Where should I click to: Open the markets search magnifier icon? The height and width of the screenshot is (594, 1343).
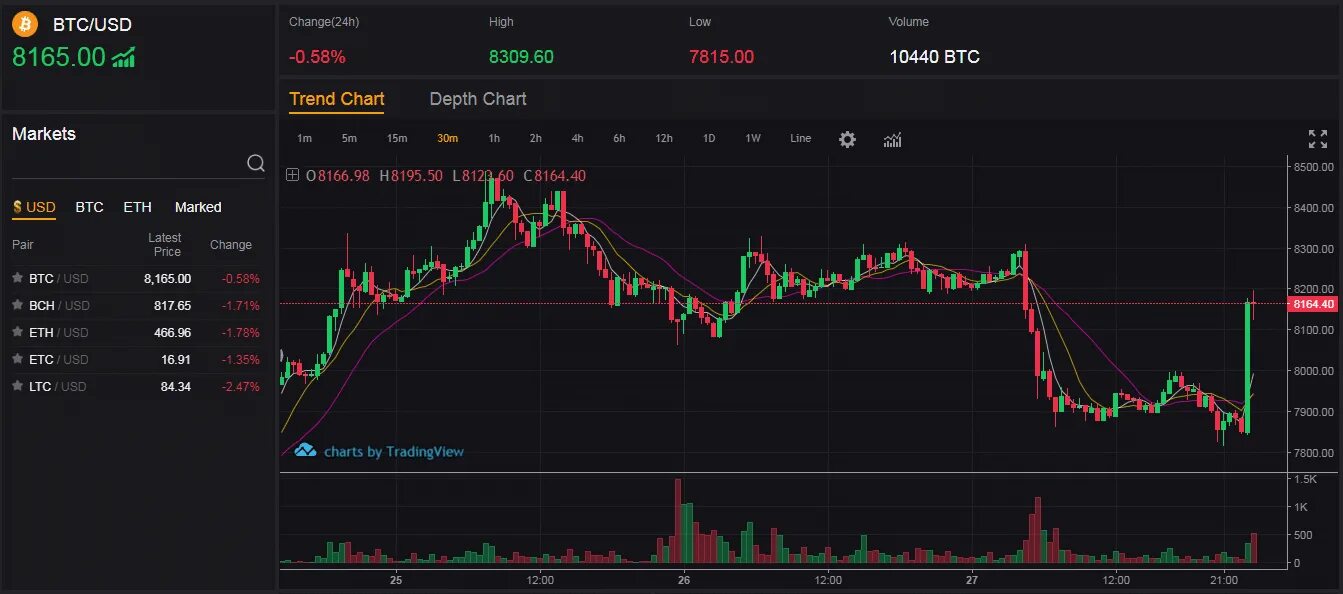[x=256, y=161]
